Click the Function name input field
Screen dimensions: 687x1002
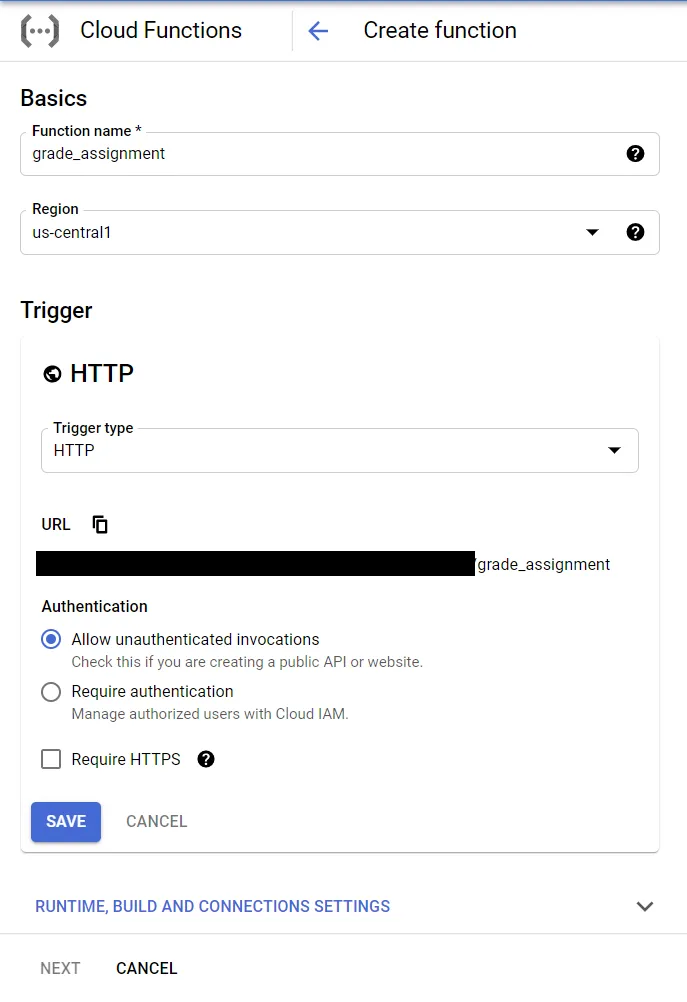[320, 154]
